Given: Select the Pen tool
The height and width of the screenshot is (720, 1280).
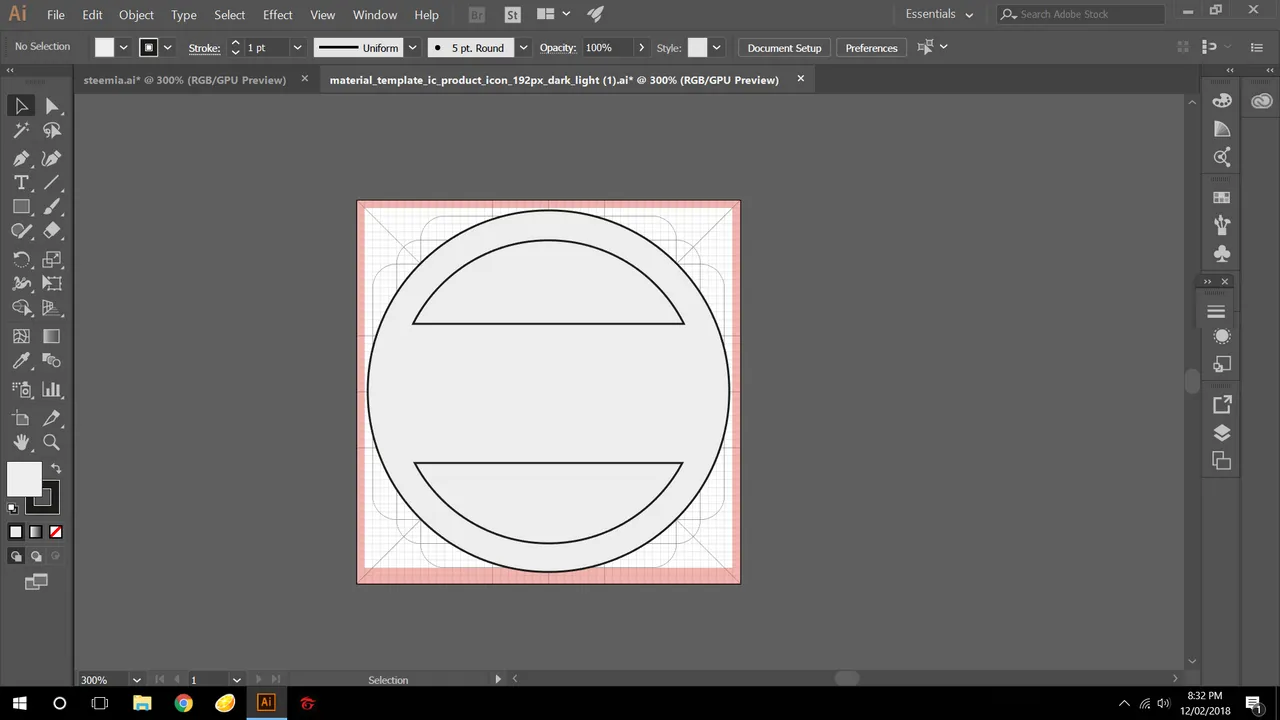Looking at the screenshot, I should (x=21, y=158).
